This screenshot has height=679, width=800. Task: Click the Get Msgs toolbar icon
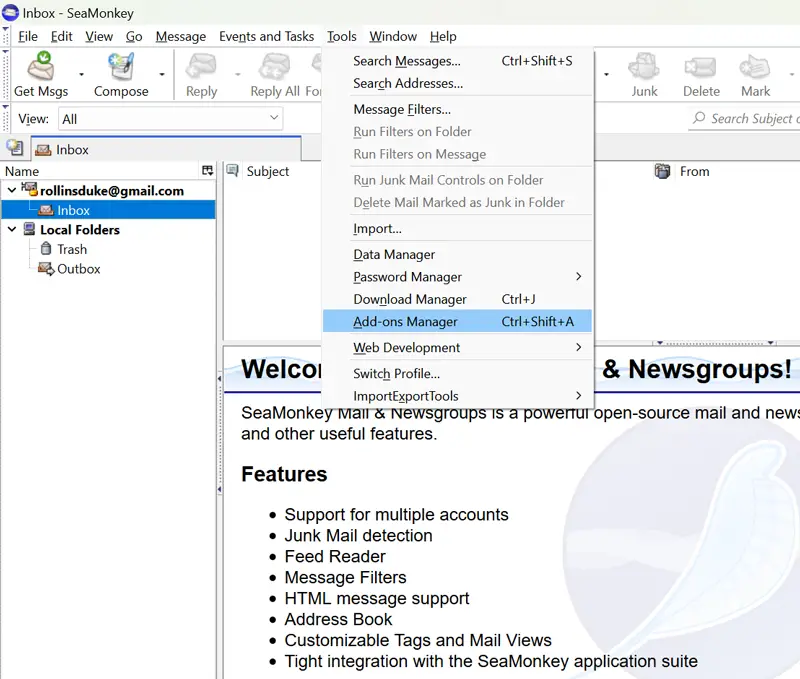point(40,68)
